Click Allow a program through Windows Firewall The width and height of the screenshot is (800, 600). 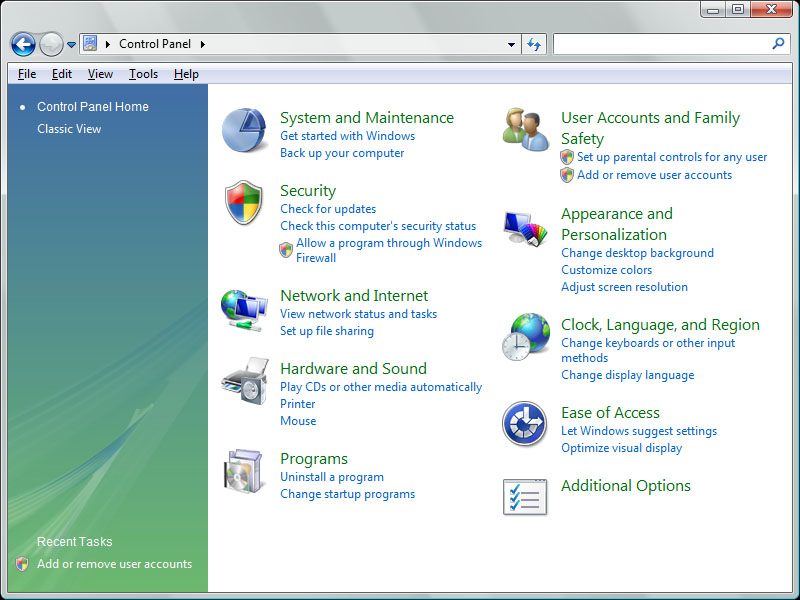pos(389,250)
